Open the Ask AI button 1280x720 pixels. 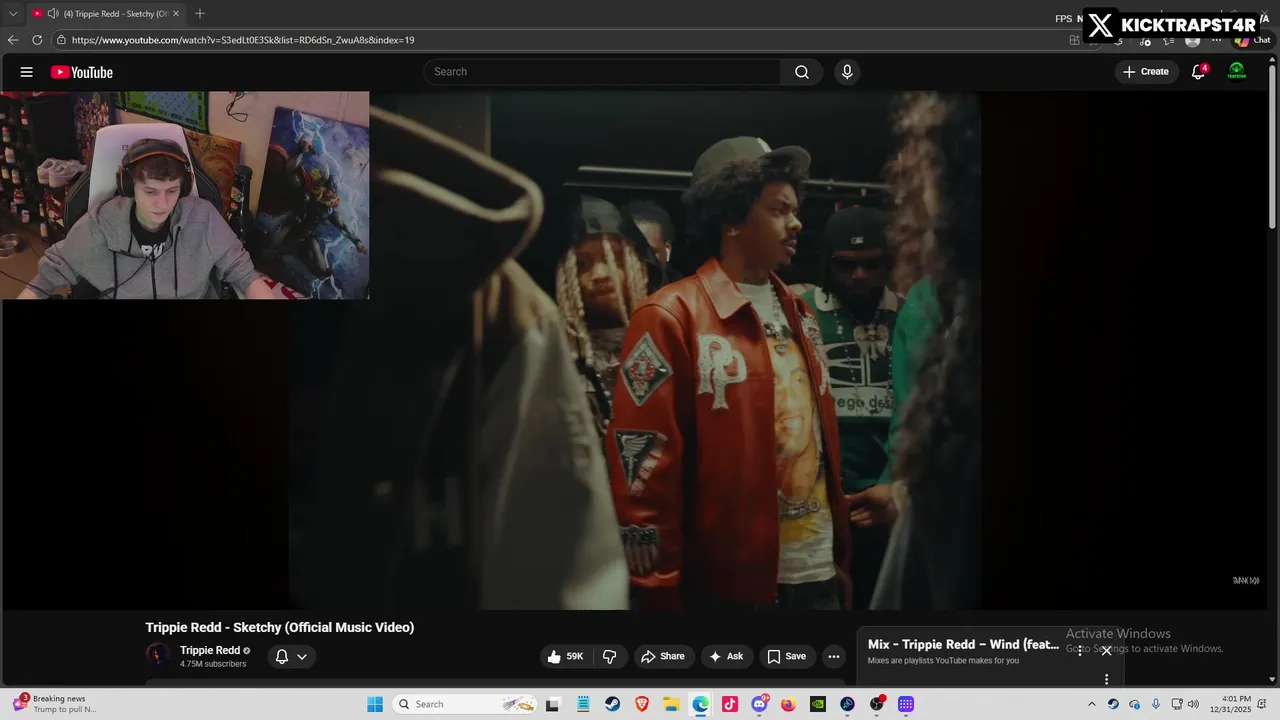click(x=726, y=657)
